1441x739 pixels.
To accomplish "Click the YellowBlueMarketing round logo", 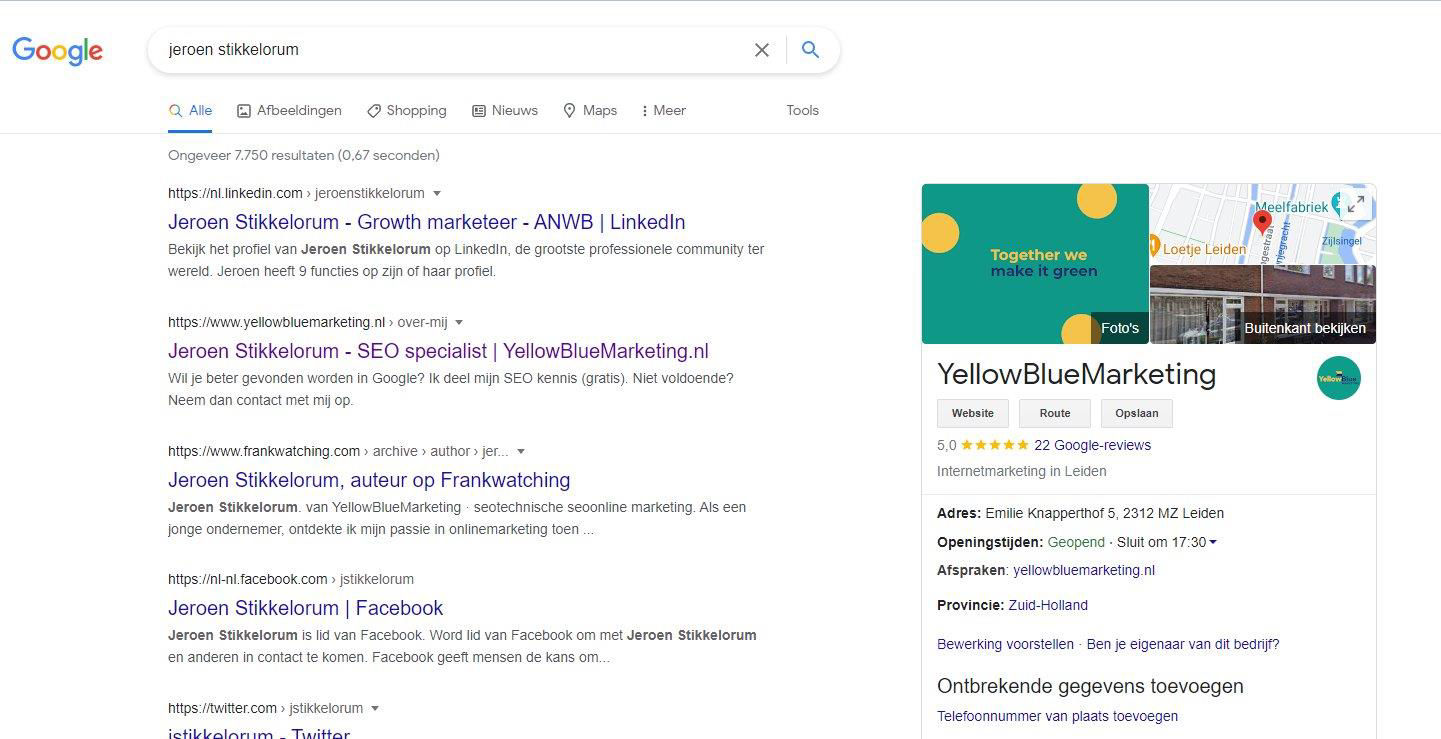I will [x=1338, y=378].
